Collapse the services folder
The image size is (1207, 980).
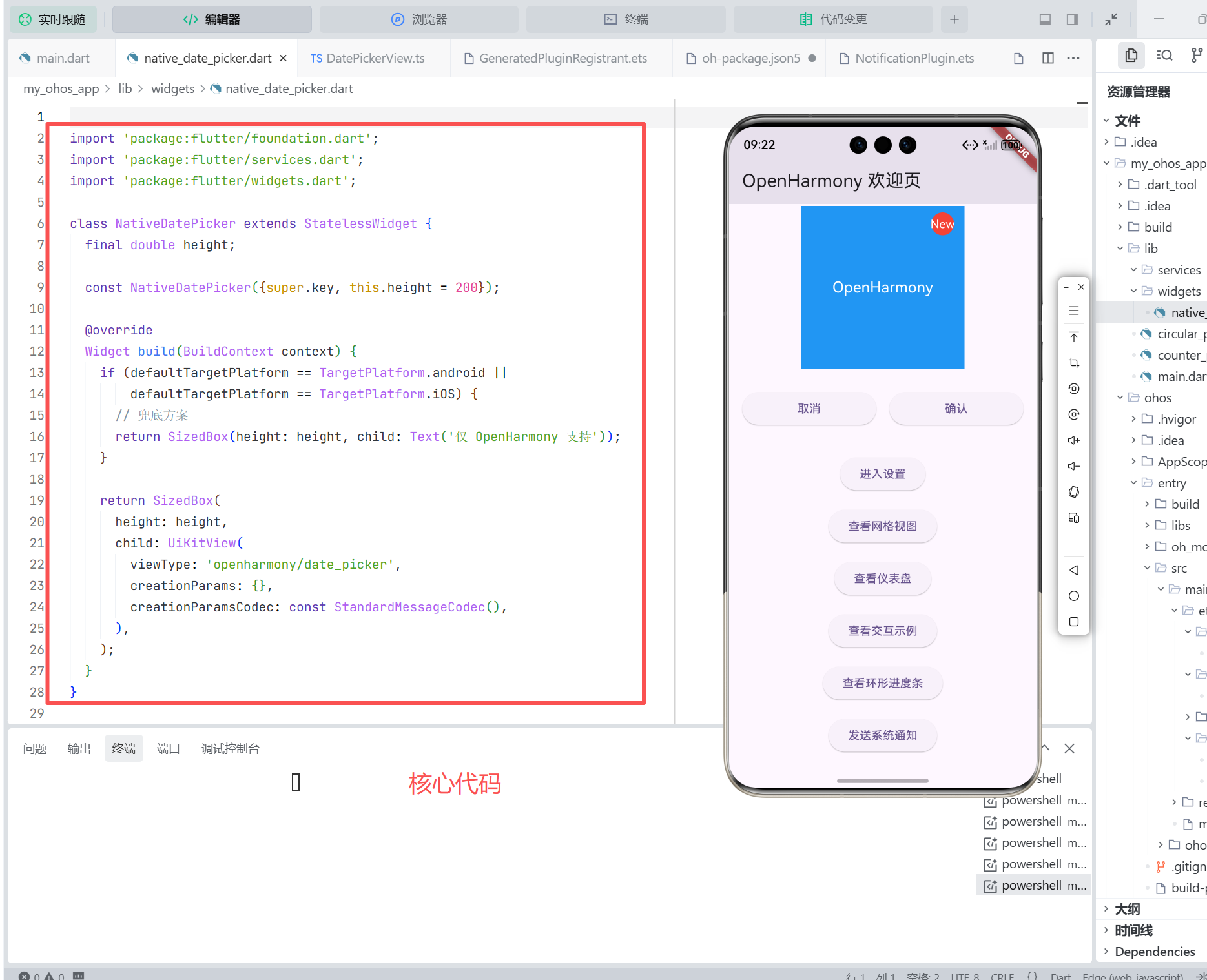click(1133, 270)
